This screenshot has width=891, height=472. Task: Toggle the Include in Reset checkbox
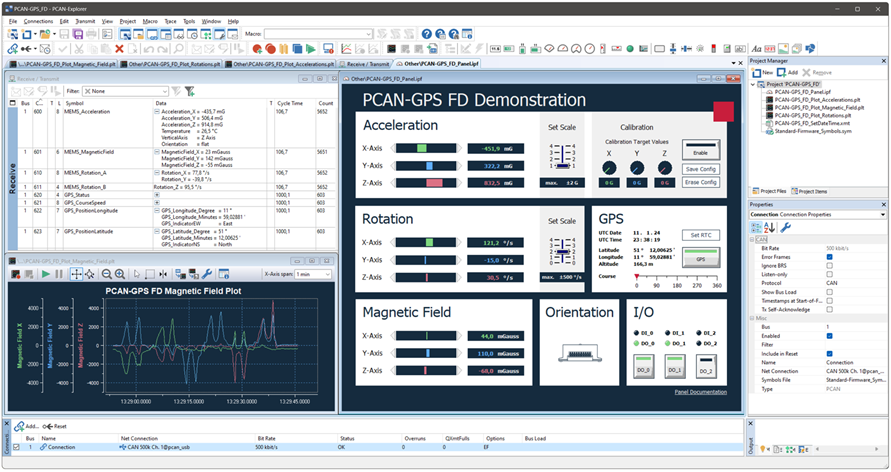pyautogui.click(x=829, y=355)
